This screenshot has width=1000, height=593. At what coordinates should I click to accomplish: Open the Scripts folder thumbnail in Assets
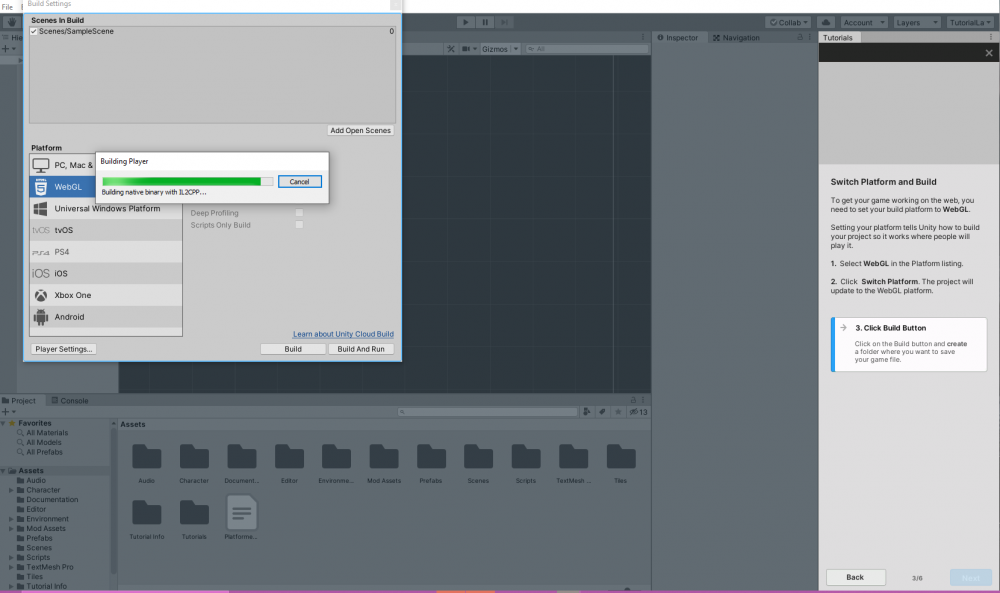pyautogui.click(x=526, y=457)
